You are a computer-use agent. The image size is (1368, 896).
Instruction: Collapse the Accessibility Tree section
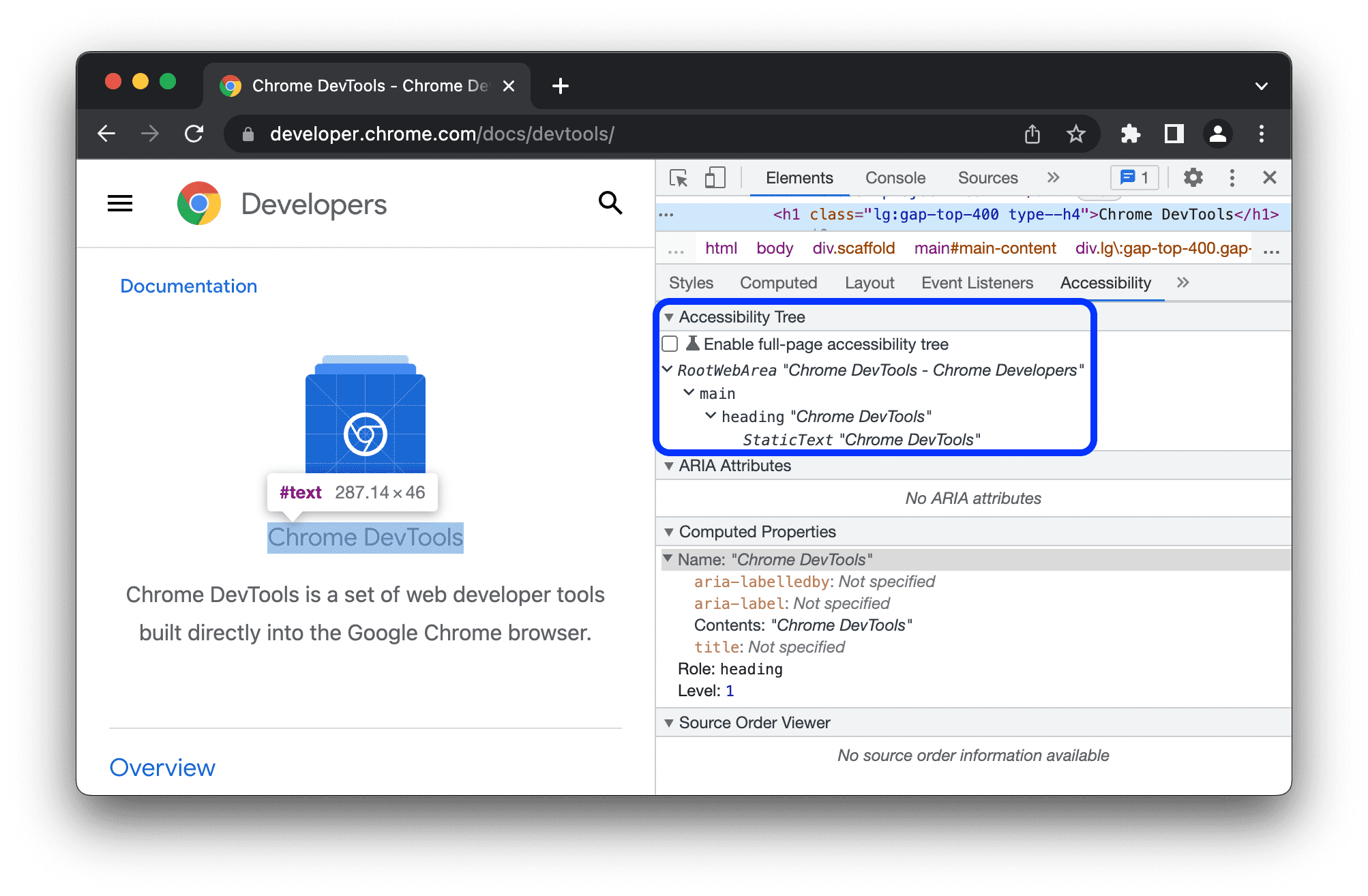pyautogui.click(x=670, y=318)
